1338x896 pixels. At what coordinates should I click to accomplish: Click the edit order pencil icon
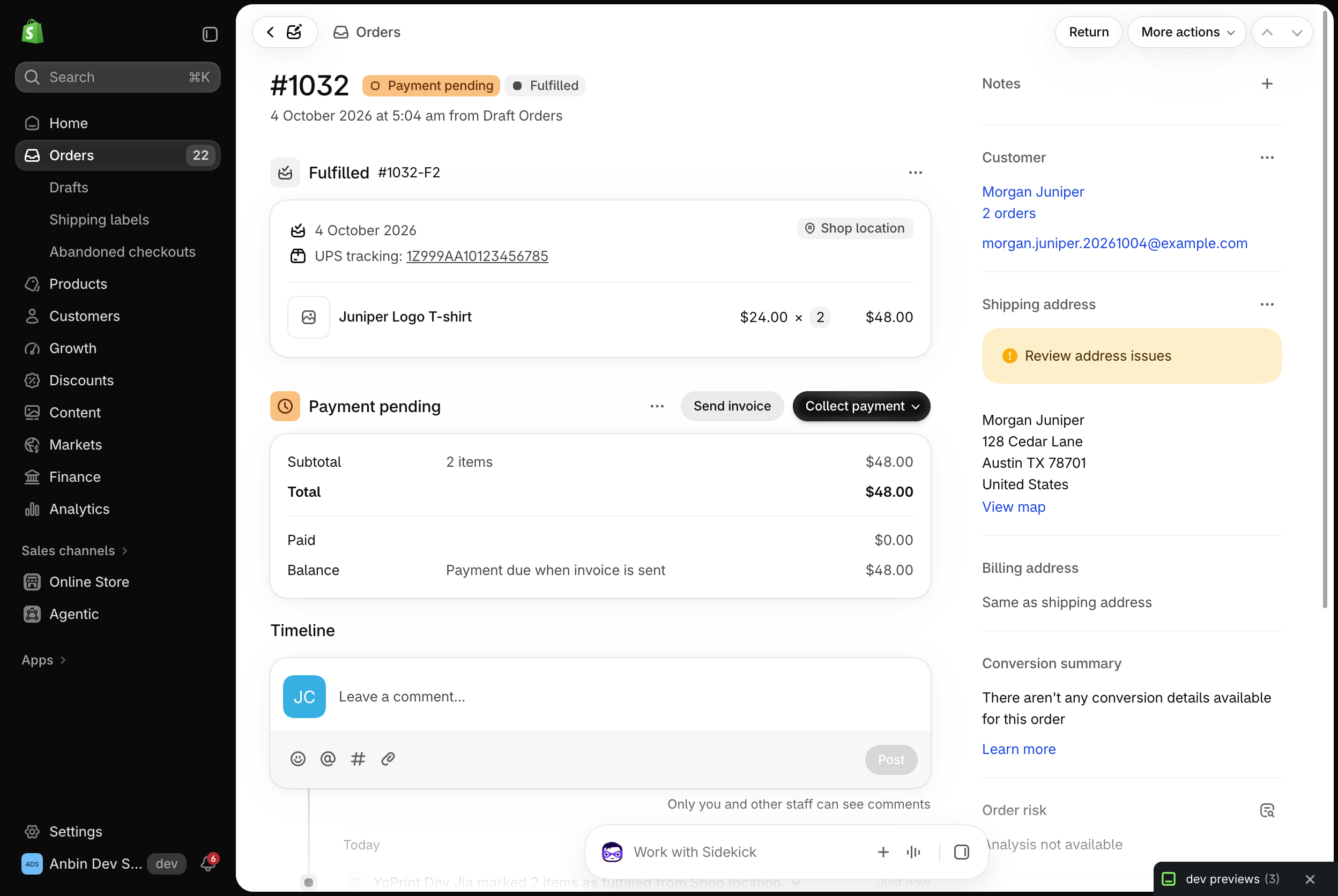coord(294,32)
